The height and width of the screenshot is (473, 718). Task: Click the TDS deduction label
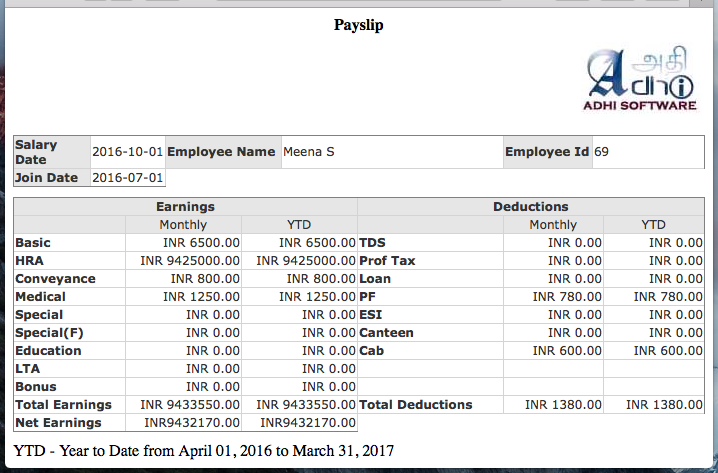point(372,243)
